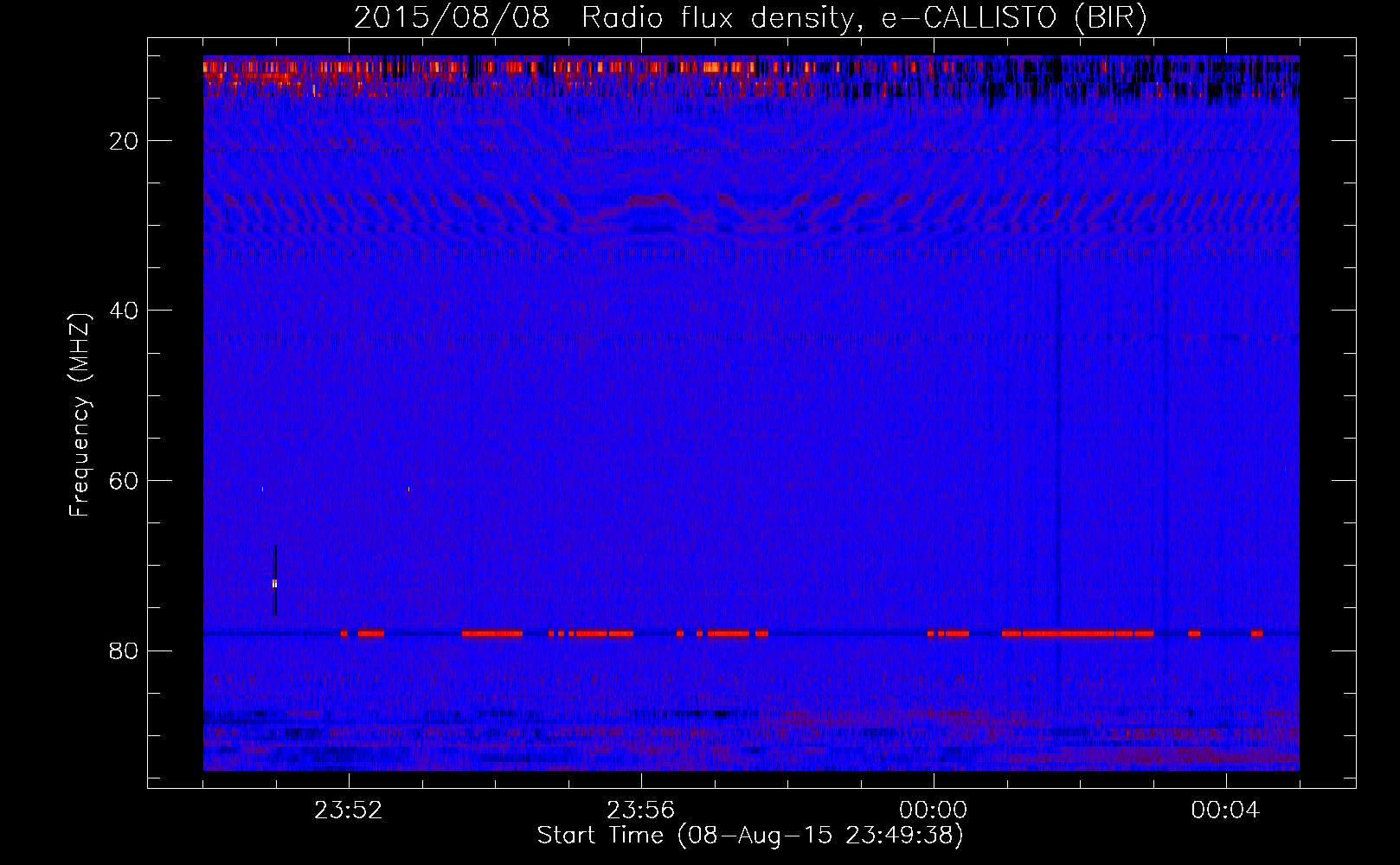Click the "23:52" time tick label
Viewport: 1400px width, 865px height.
[x=348, y=811]
